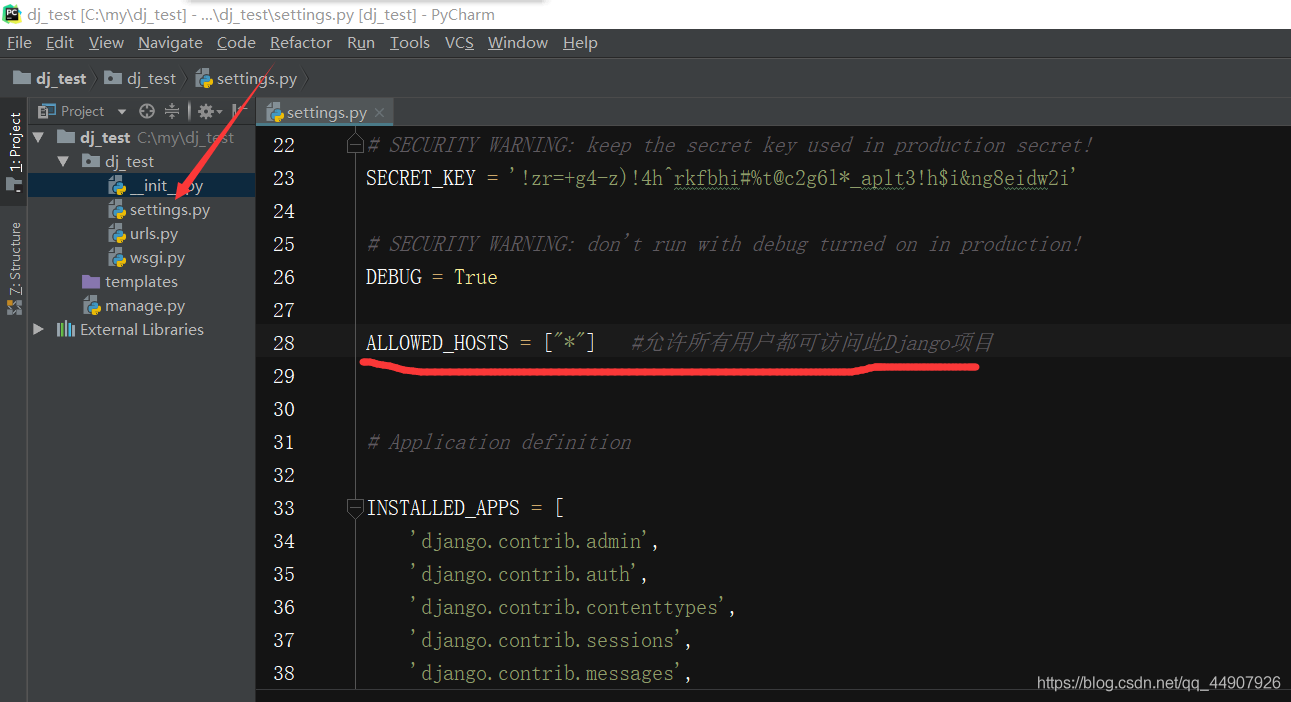
Task: Click Collapse All icon in Project panel
Action: point(172,111)
